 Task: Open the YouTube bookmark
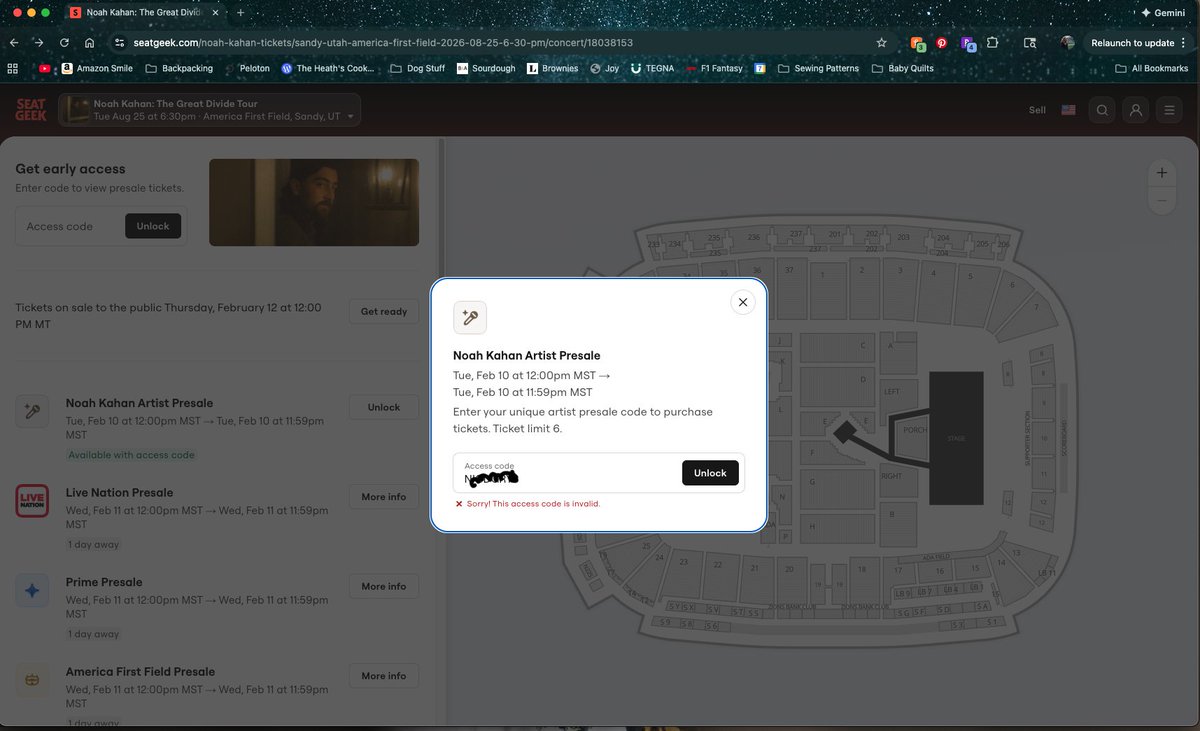[44, 68]
